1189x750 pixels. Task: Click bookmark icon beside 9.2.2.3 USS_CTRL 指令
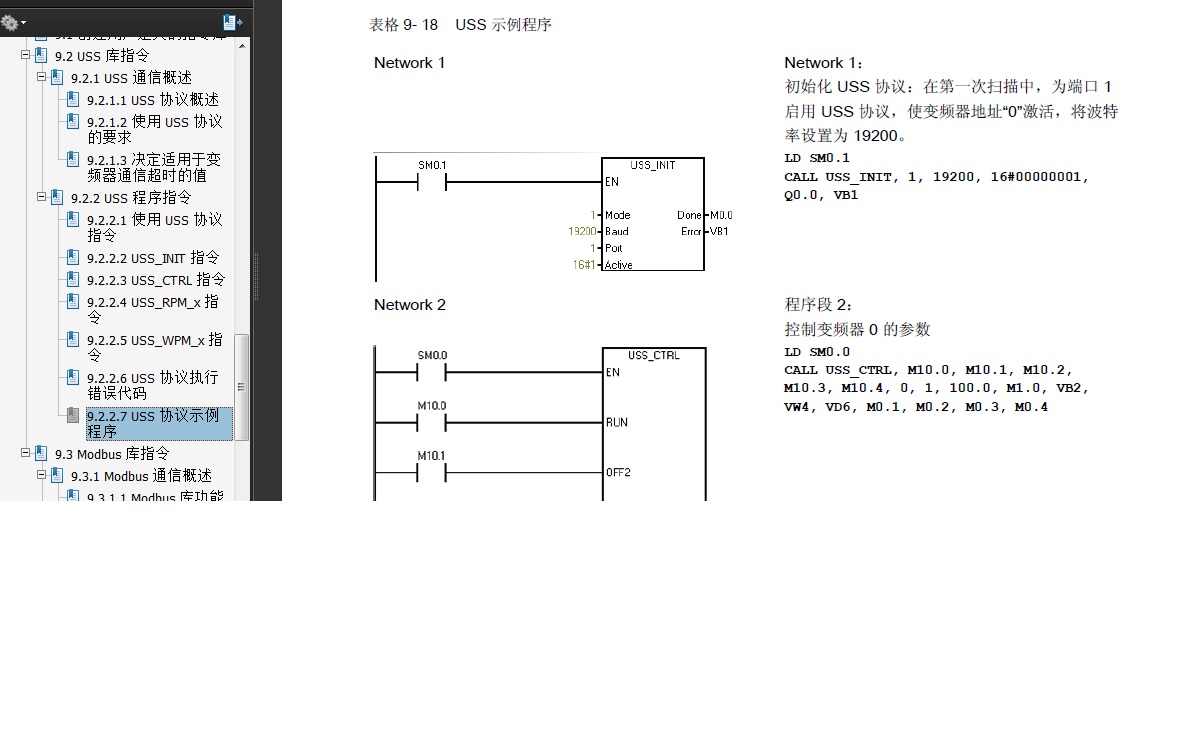tap(73, 278)
